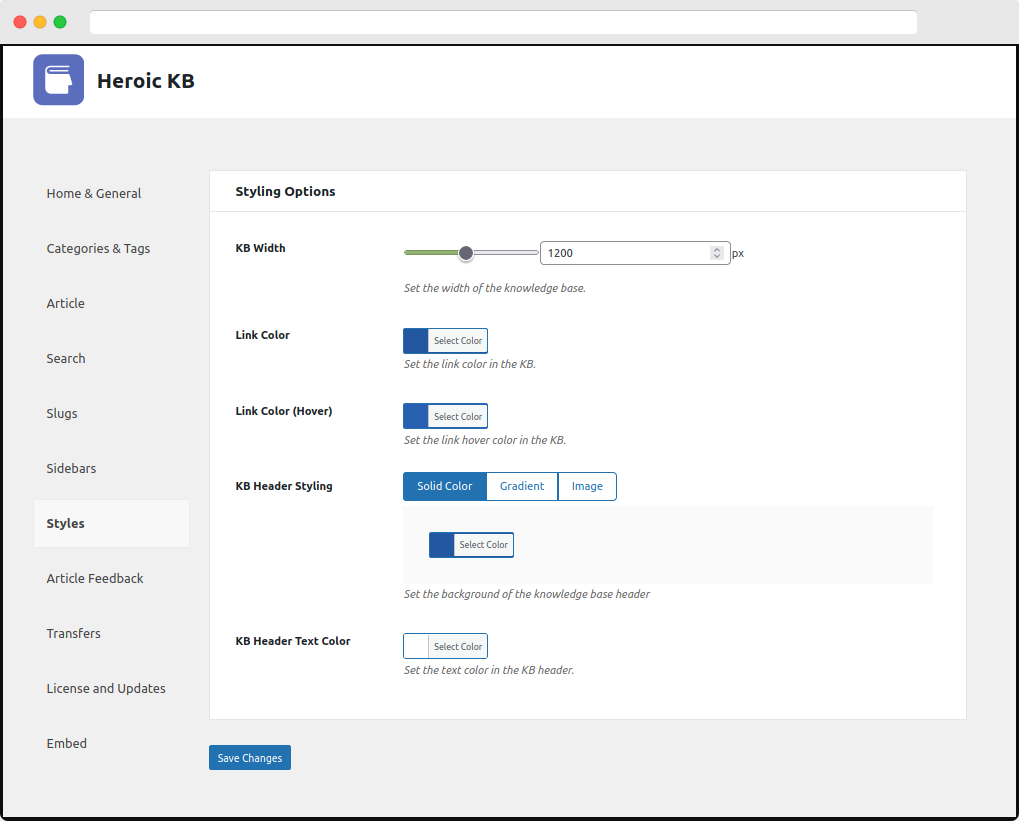This screenshot has width=1019, height=821.
Task: Click the Heroic KB logo icon
Action: (x=58, y=80)
